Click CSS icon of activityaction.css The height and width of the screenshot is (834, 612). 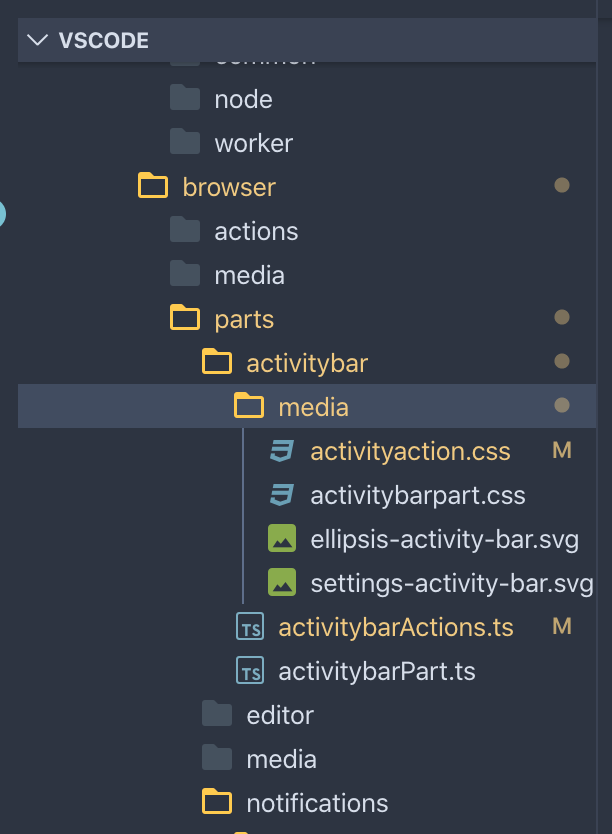tap(282, 451)
